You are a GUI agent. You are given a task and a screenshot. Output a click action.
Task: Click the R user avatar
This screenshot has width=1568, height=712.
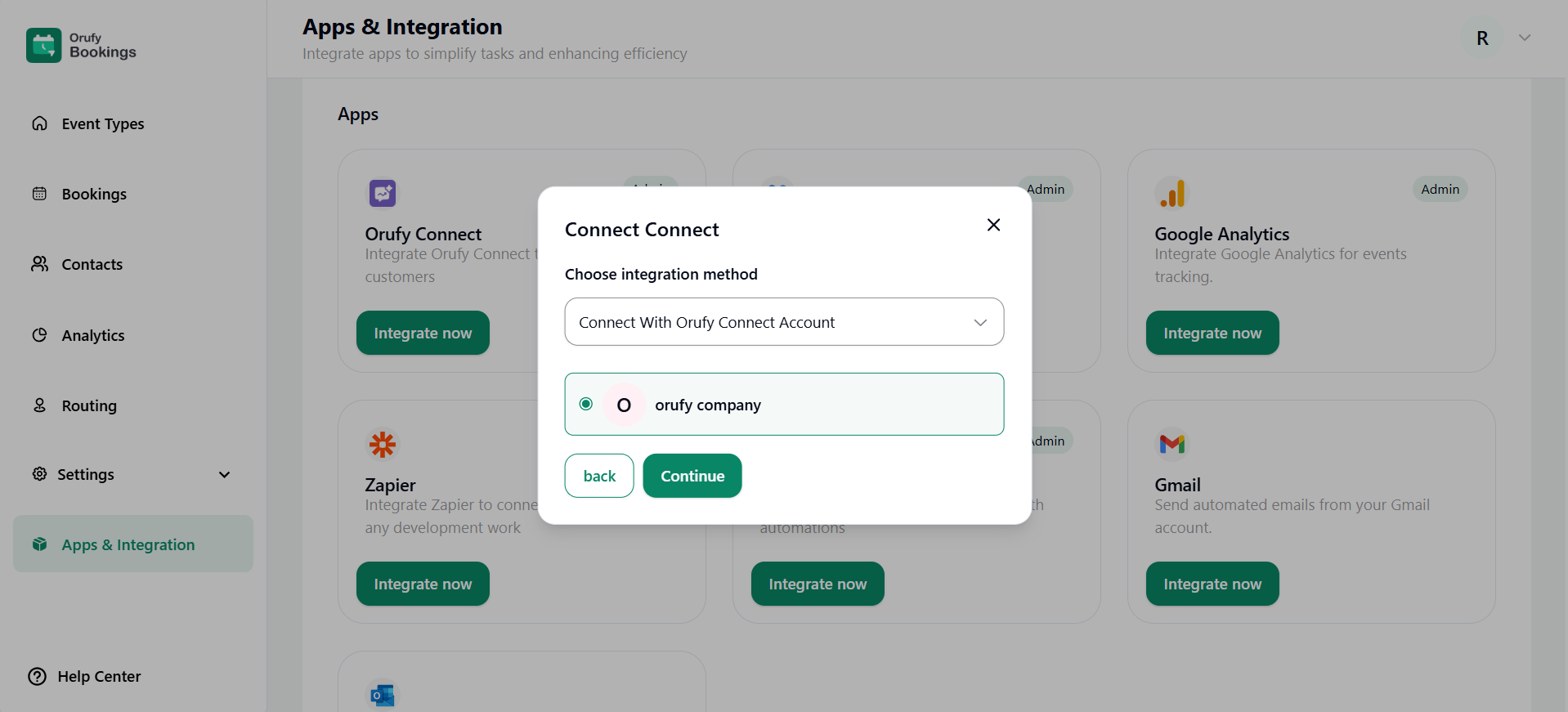click(x=1482, y=38)
